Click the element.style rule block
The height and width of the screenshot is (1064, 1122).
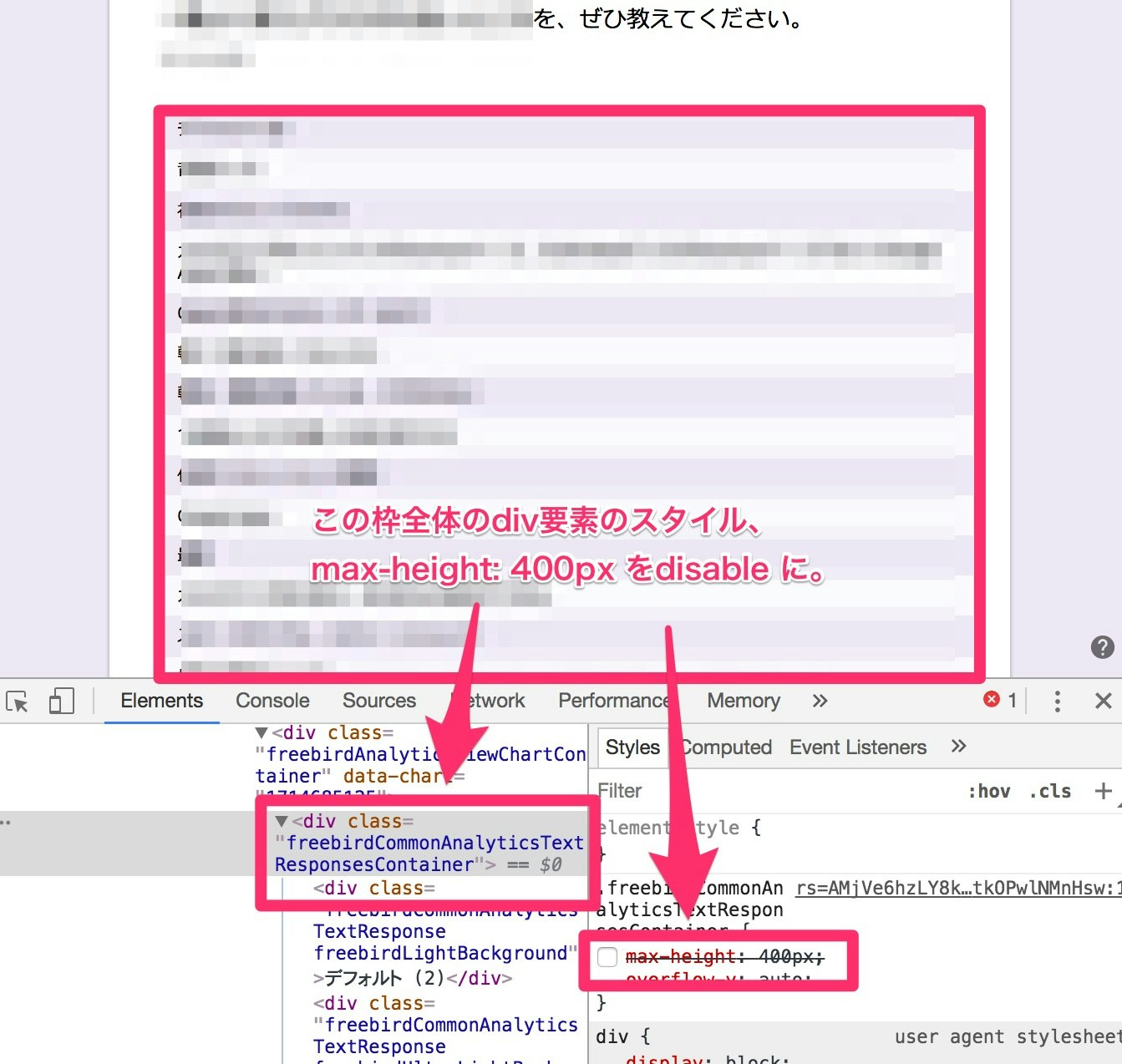click(x=678, y=840)
